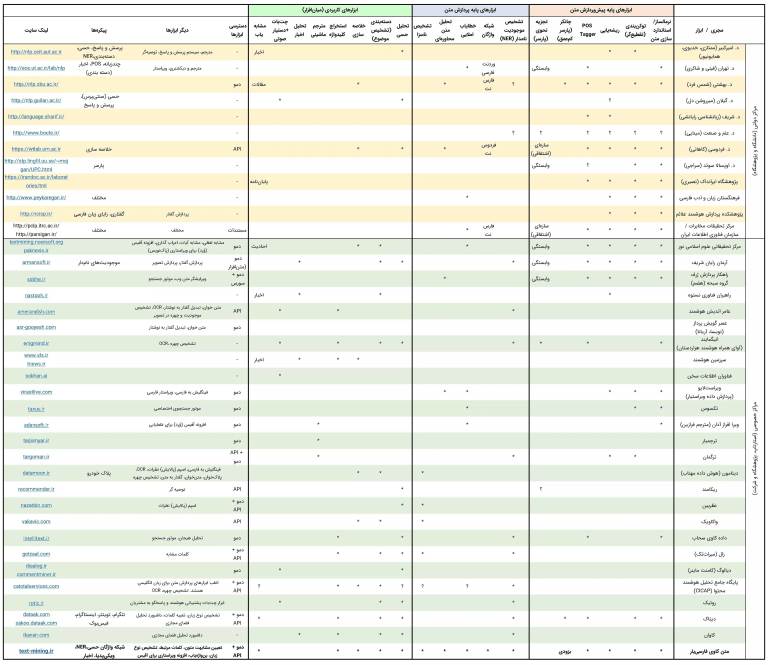The height and width of the screenshot is (665, 768).
Task: Open the www.peykaregan.ir link
Action: coord(36,198)
